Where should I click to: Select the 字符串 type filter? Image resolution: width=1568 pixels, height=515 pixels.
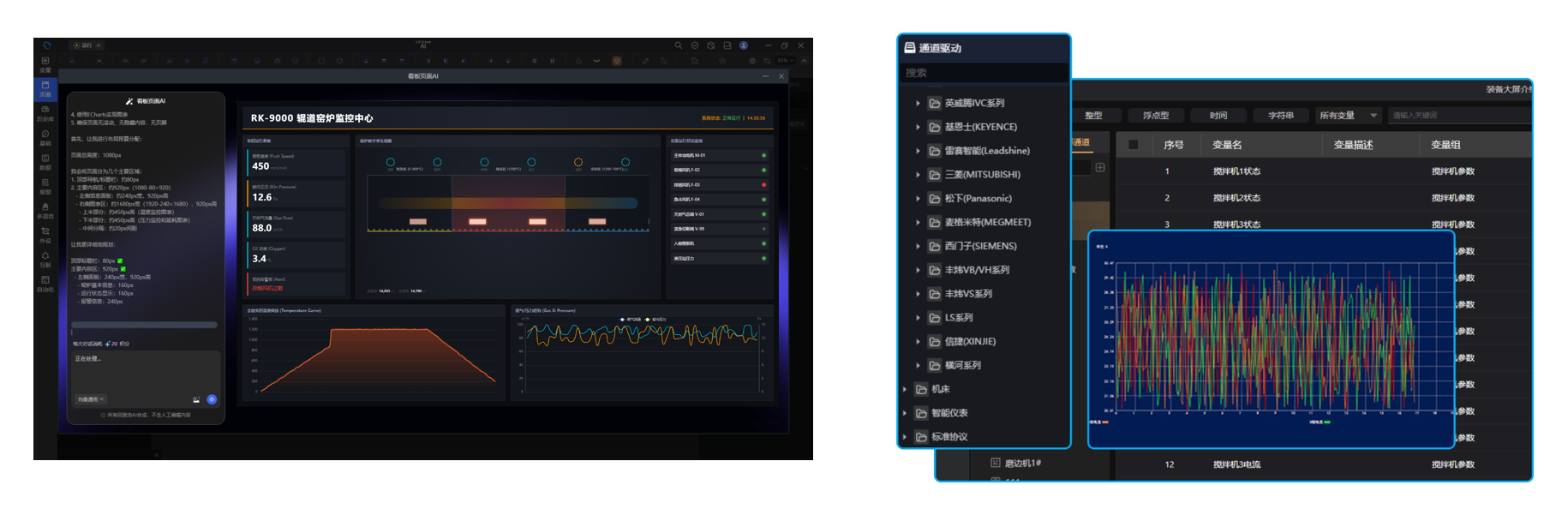[x=1280, y=116]
